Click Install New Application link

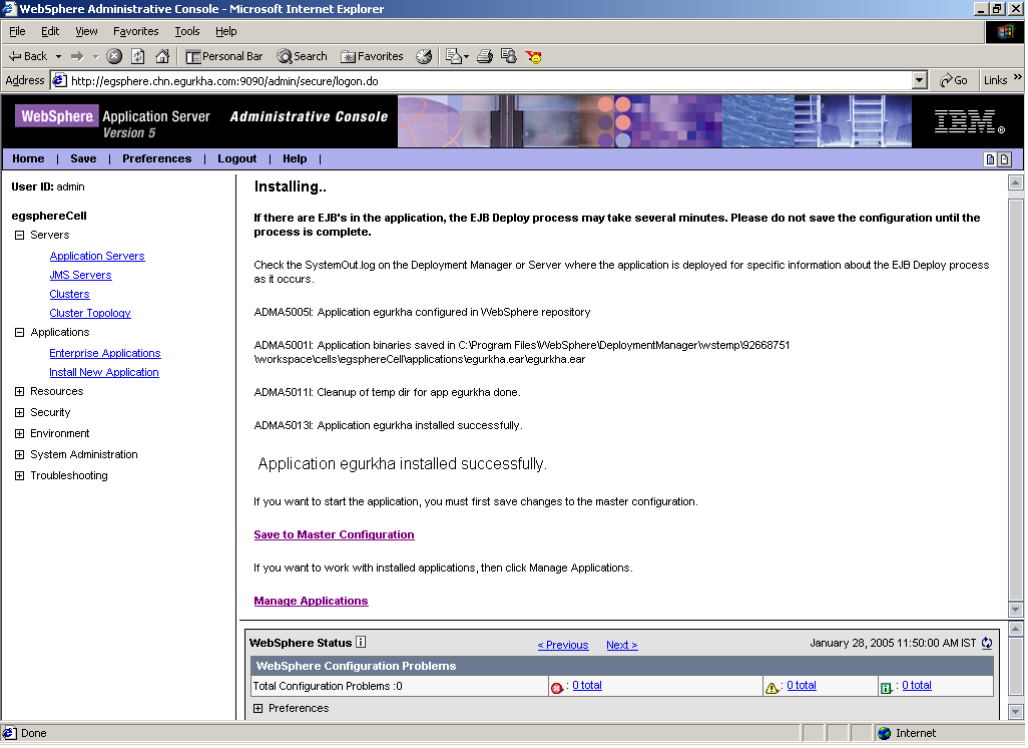(x=104, y=372)
